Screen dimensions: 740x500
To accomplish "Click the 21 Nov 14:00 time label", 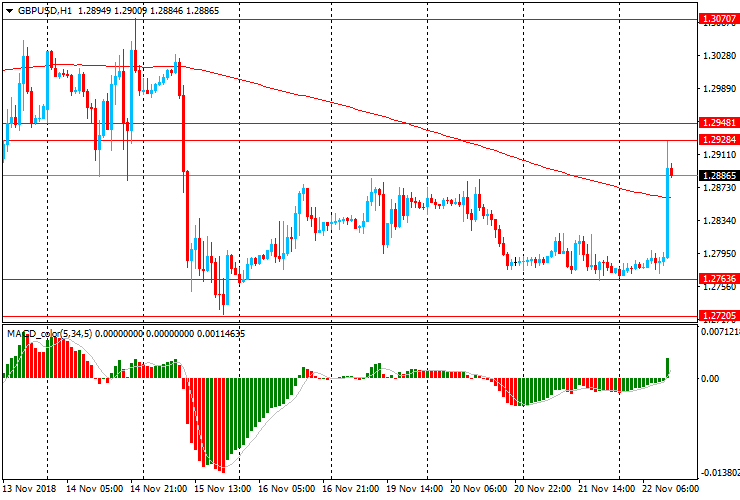I will coord(606,489).
